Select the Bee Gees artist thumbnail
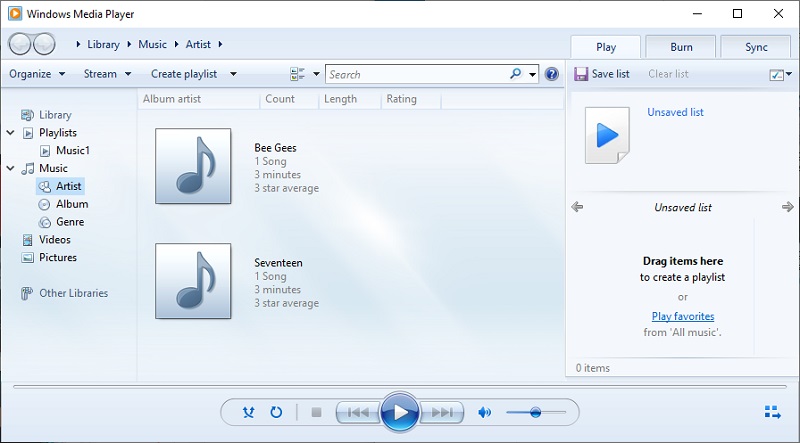The height and width of the screenshot is (443, 800). (x=193, y=166)
